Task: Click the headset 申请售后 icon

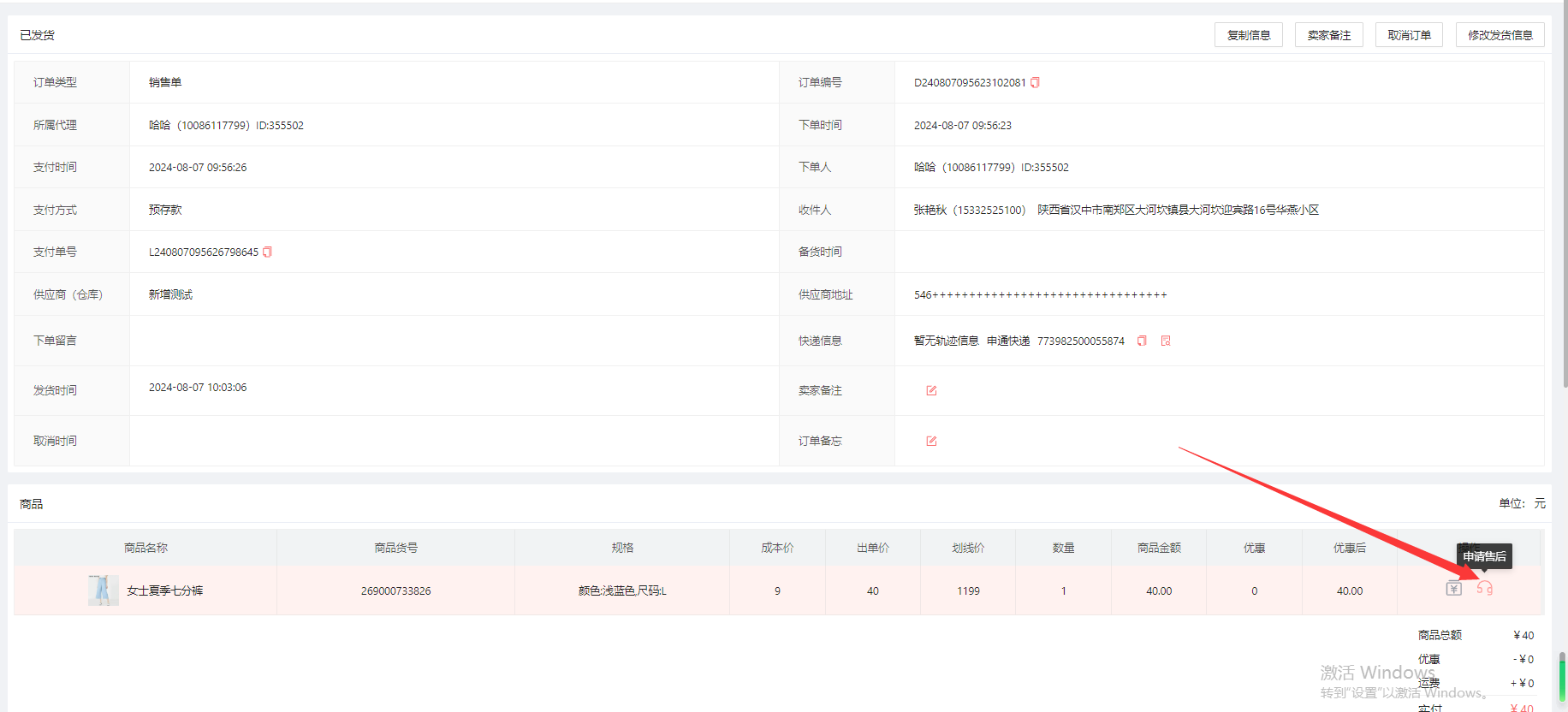Action: tap(1485, 589)
